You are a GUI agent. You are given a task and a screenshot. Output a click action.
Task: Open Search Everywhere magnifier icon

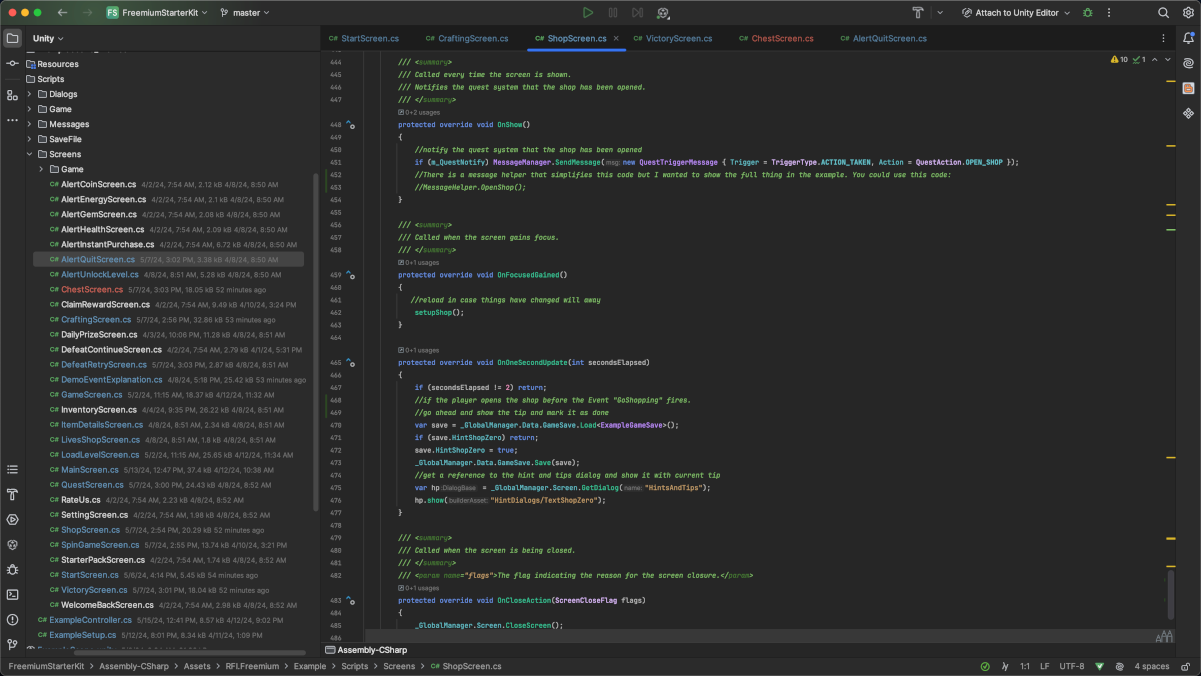1163,13
